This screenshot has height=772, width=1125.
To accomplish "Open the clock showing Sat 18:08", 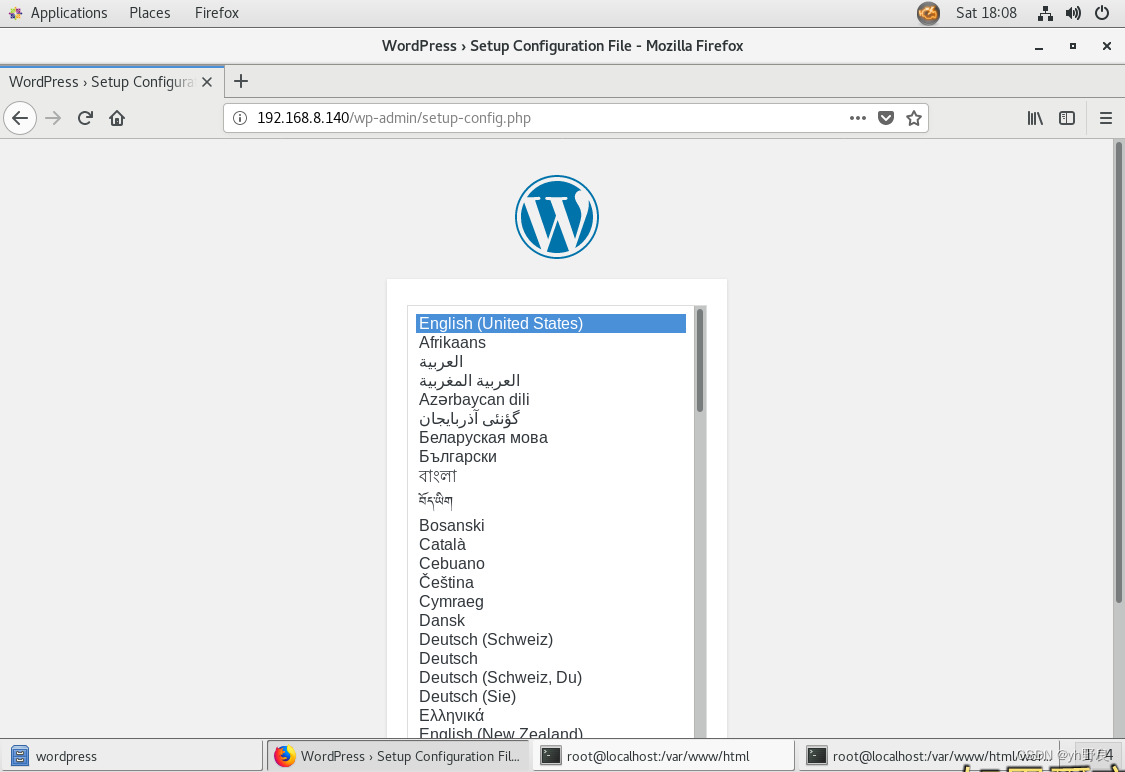I will pyautogui.click(x=986, y=13).
